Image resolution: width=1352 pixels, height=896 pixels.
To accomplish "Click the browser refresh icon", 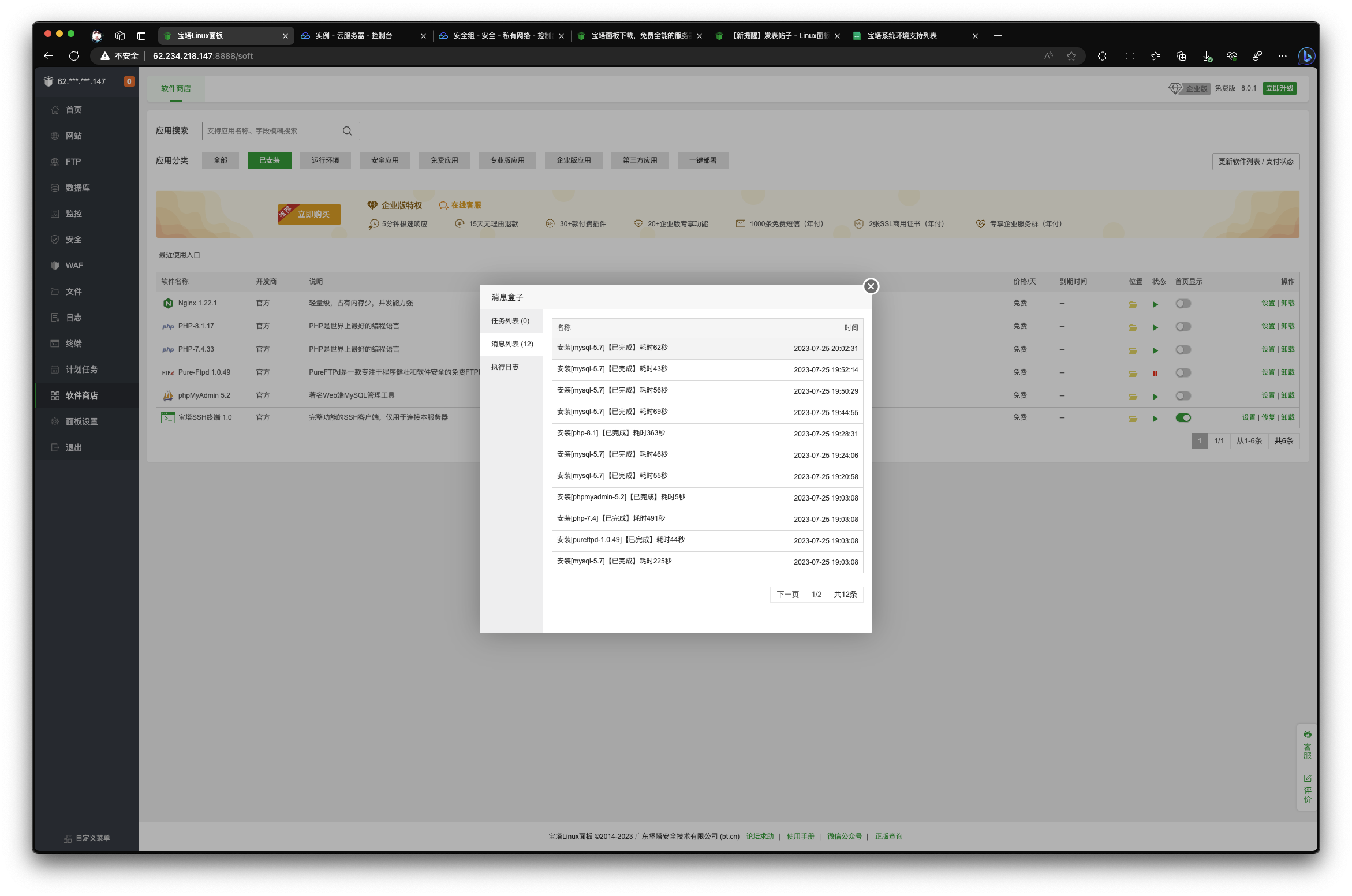I will coord(74,56).
